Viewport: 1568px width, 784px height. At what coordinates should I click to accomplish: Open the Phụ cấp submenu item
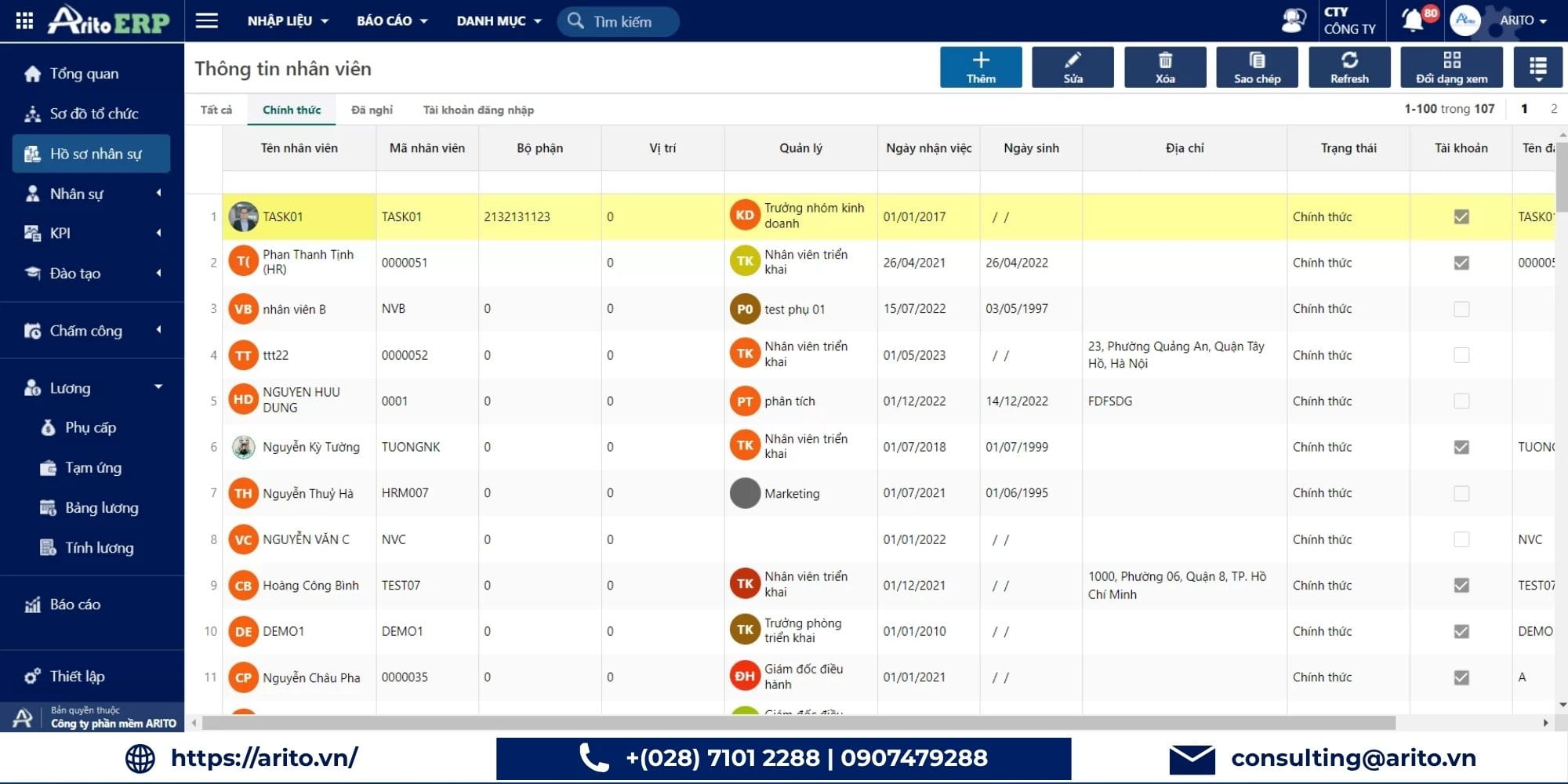pyautogui.click(x=90, y=427)
